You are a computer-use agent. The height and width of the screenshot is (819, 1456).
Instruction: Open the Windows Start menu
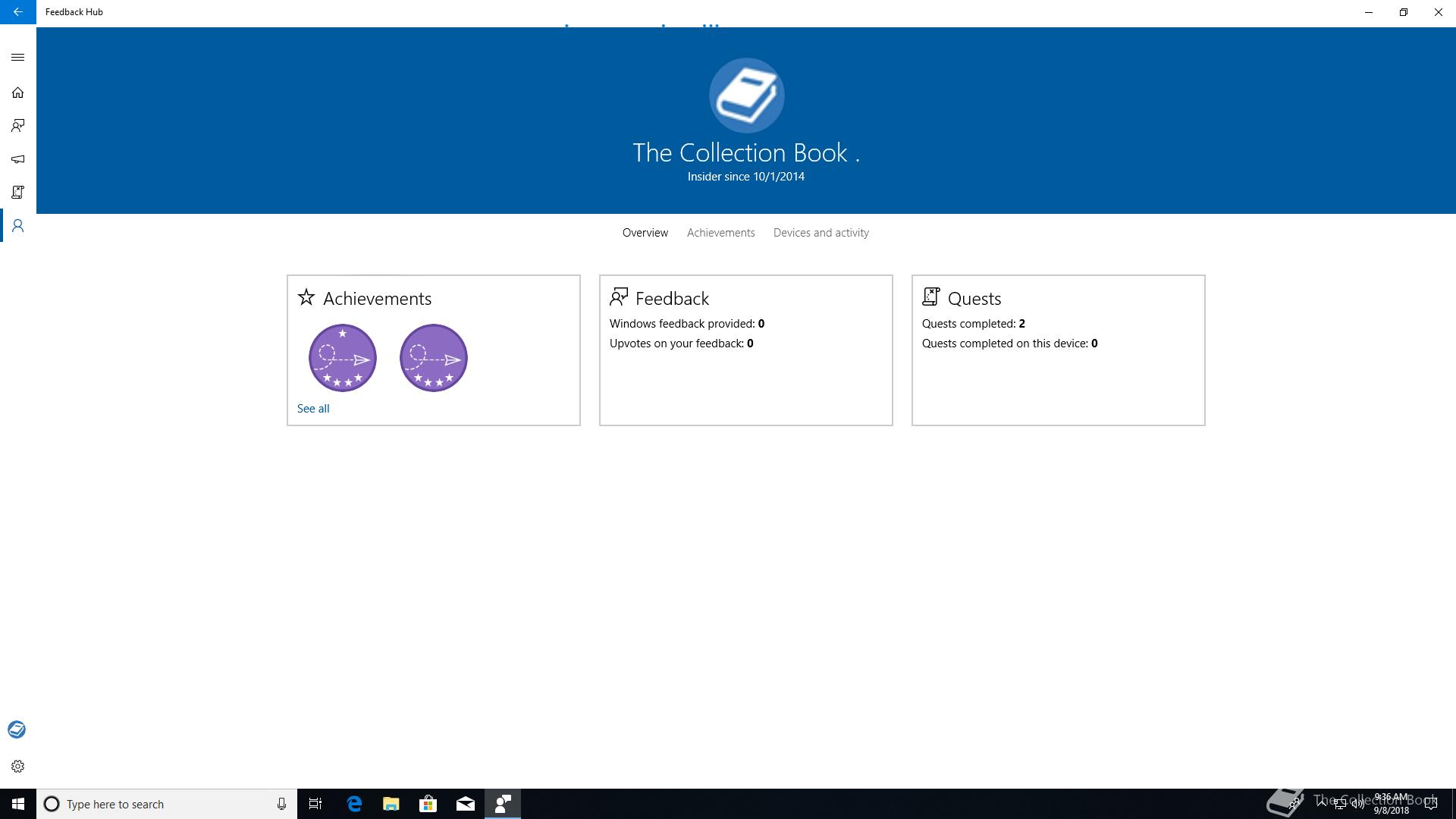tap(18, 804)
